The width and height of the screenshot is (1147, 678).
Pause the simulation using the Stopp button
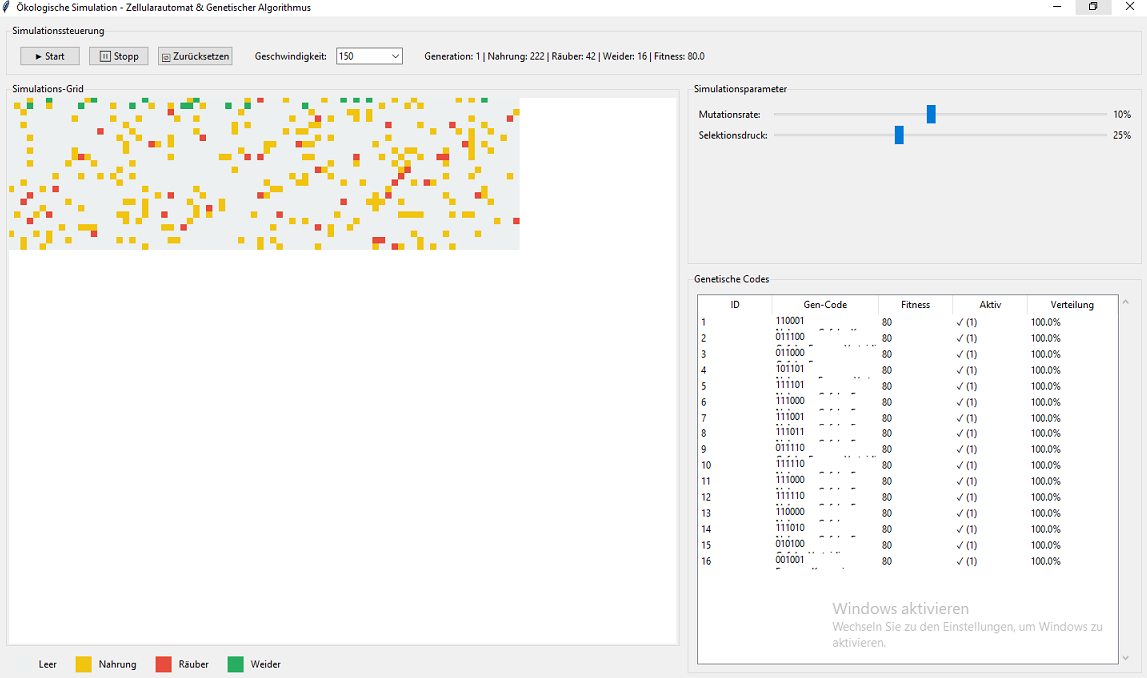coord(118,56)
